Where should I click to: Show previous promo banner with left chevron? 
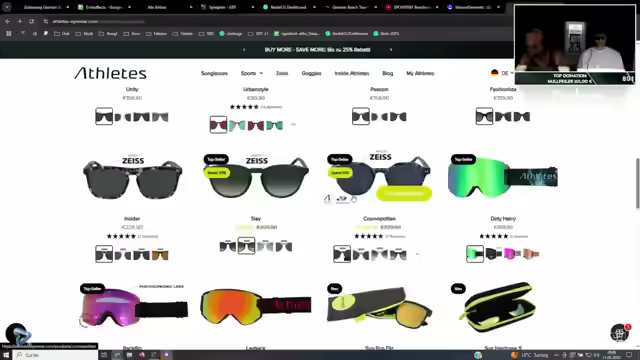(244, 50)
